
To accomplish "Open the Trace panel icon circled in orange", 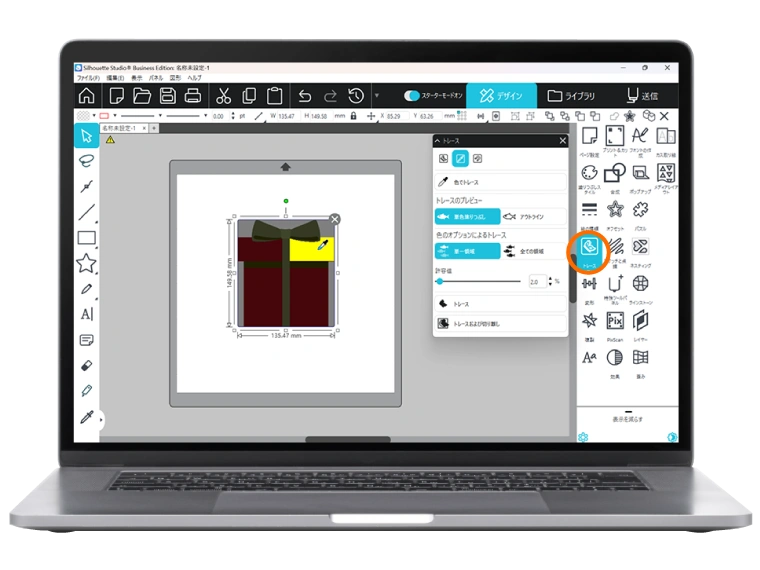I will 589,246.
